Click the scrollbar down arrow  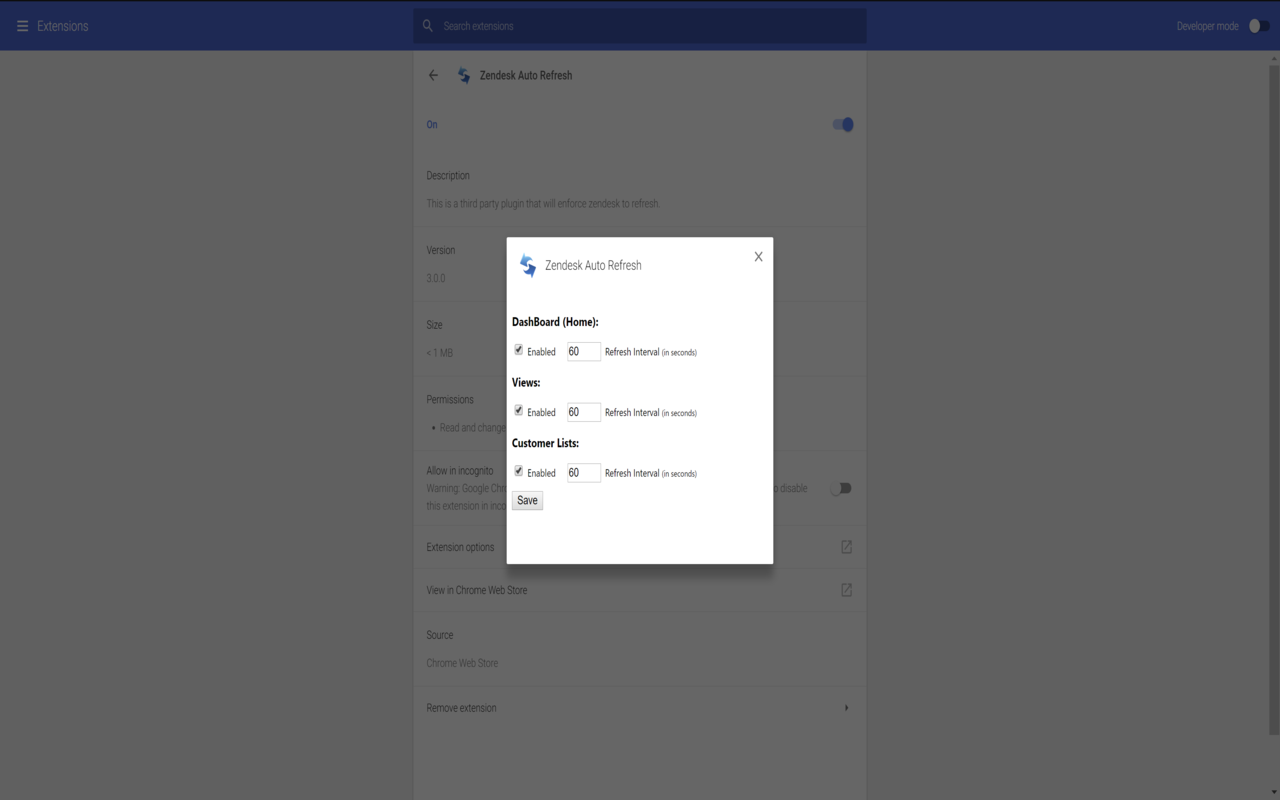pyautogui.click(x=1273, y=793)
